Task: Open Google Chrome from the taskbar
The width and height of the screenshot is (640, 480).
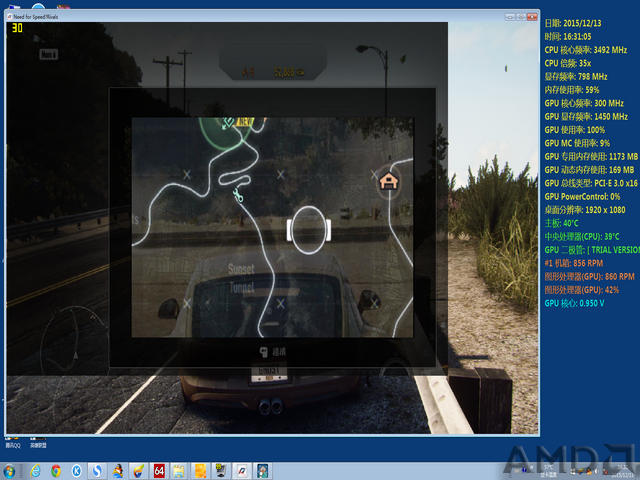Action: pos(56,471)
